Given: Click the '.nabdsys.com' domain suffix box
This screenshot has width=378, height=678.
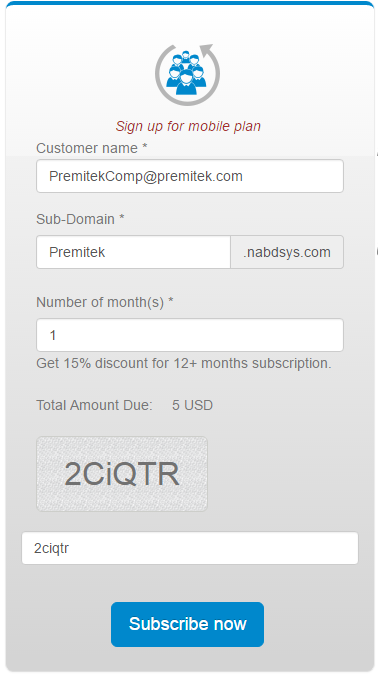Looking at the screenshot, I should coord(287,252).
